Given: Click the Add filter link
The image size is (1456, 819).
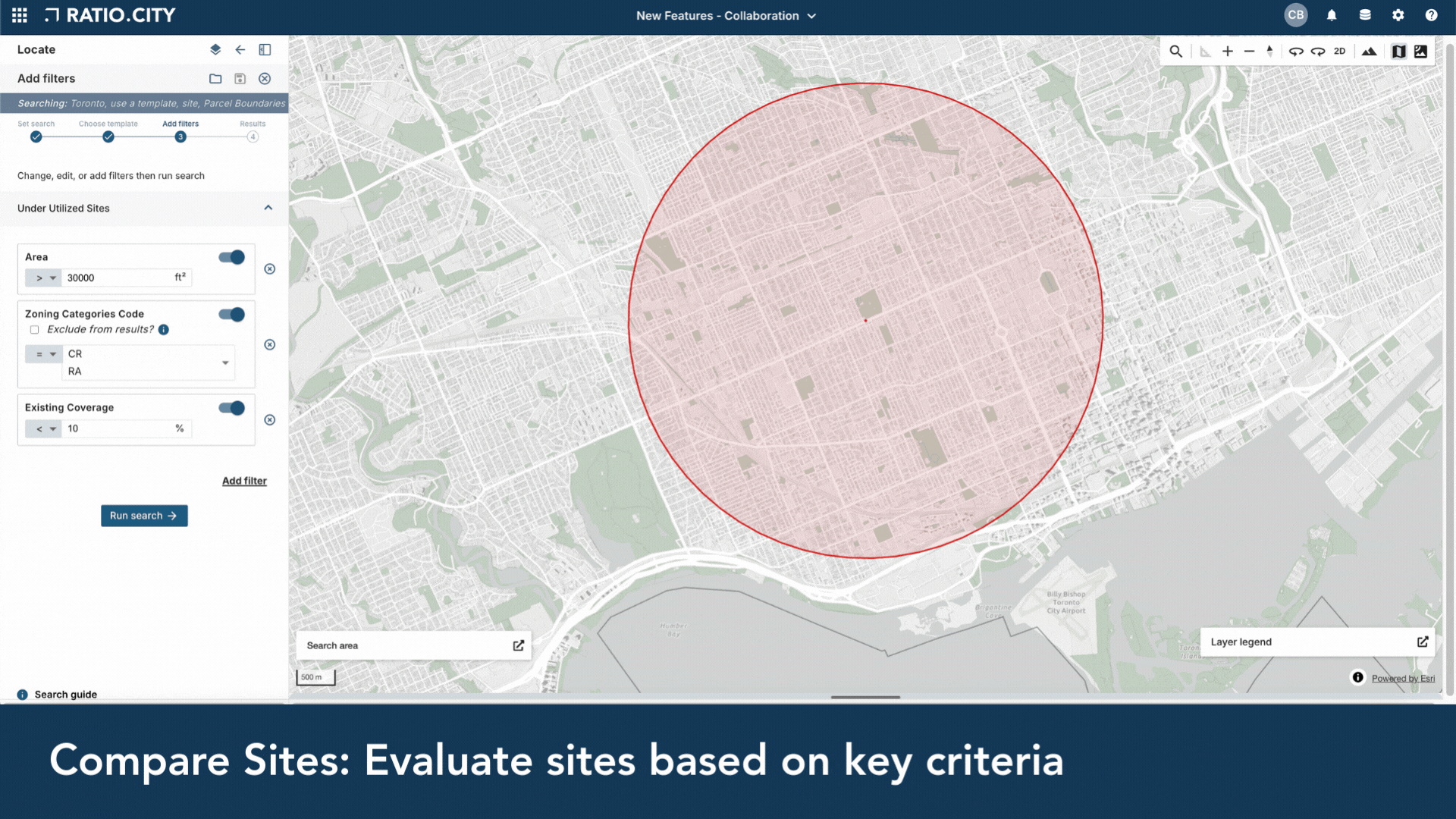Looking at the screenshot, I should [244, 481].
